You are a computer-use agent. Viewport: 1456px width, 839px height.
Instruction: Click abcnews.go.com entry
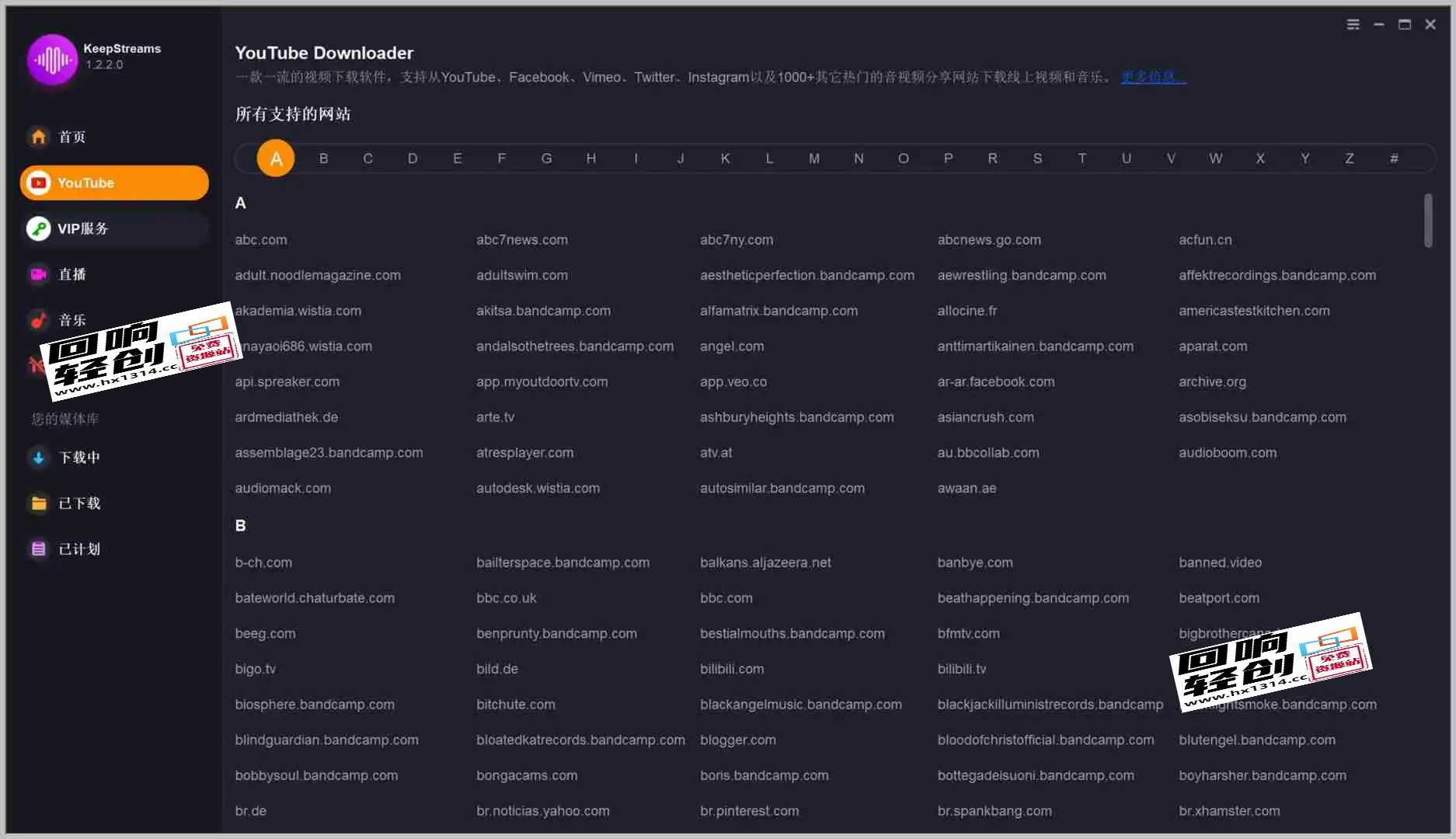click(989, 240)
